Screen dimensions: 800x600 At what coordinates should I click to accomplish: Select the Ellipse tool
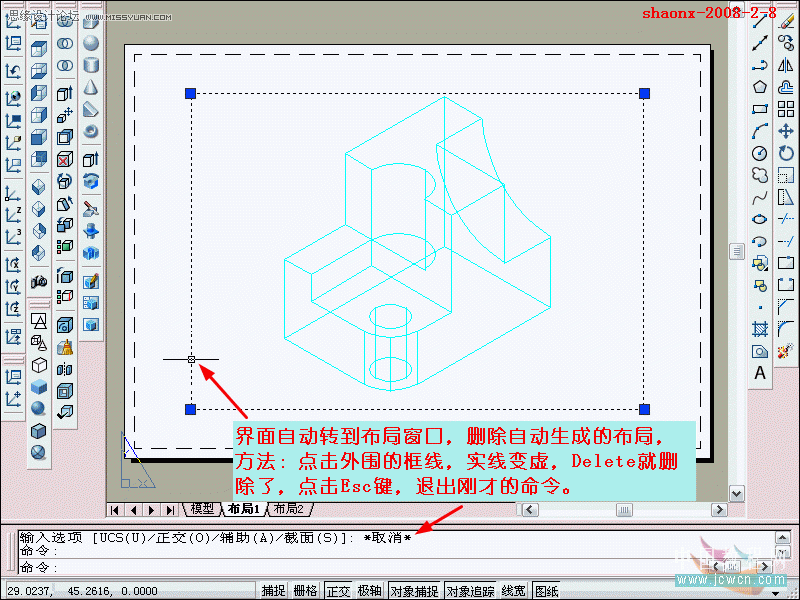tap(760, 219)
